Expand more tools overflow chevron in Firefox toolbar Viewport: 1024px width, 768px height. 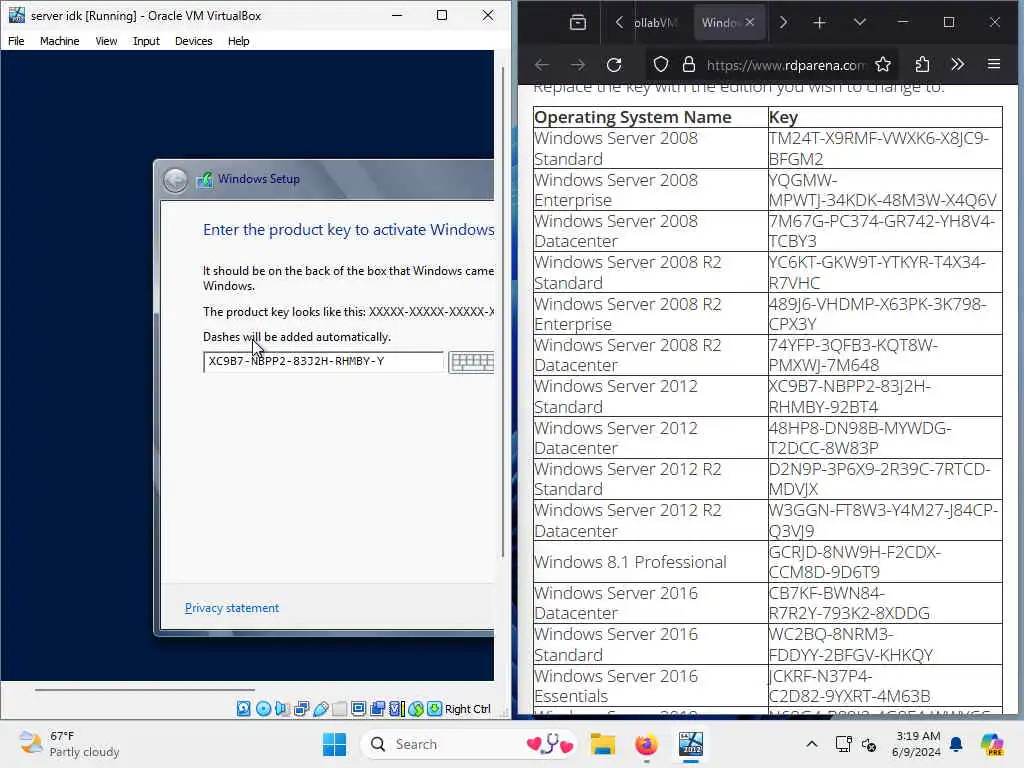pos(957,65)
